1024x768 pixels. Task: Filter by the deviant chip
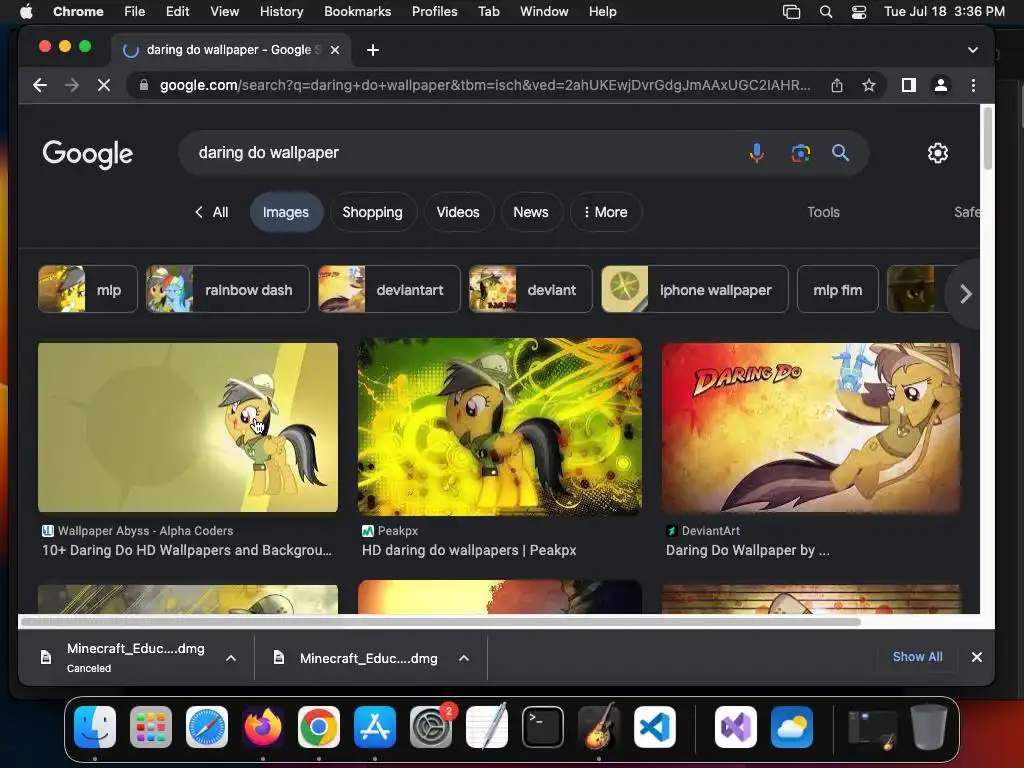click(x=530, y=289)
